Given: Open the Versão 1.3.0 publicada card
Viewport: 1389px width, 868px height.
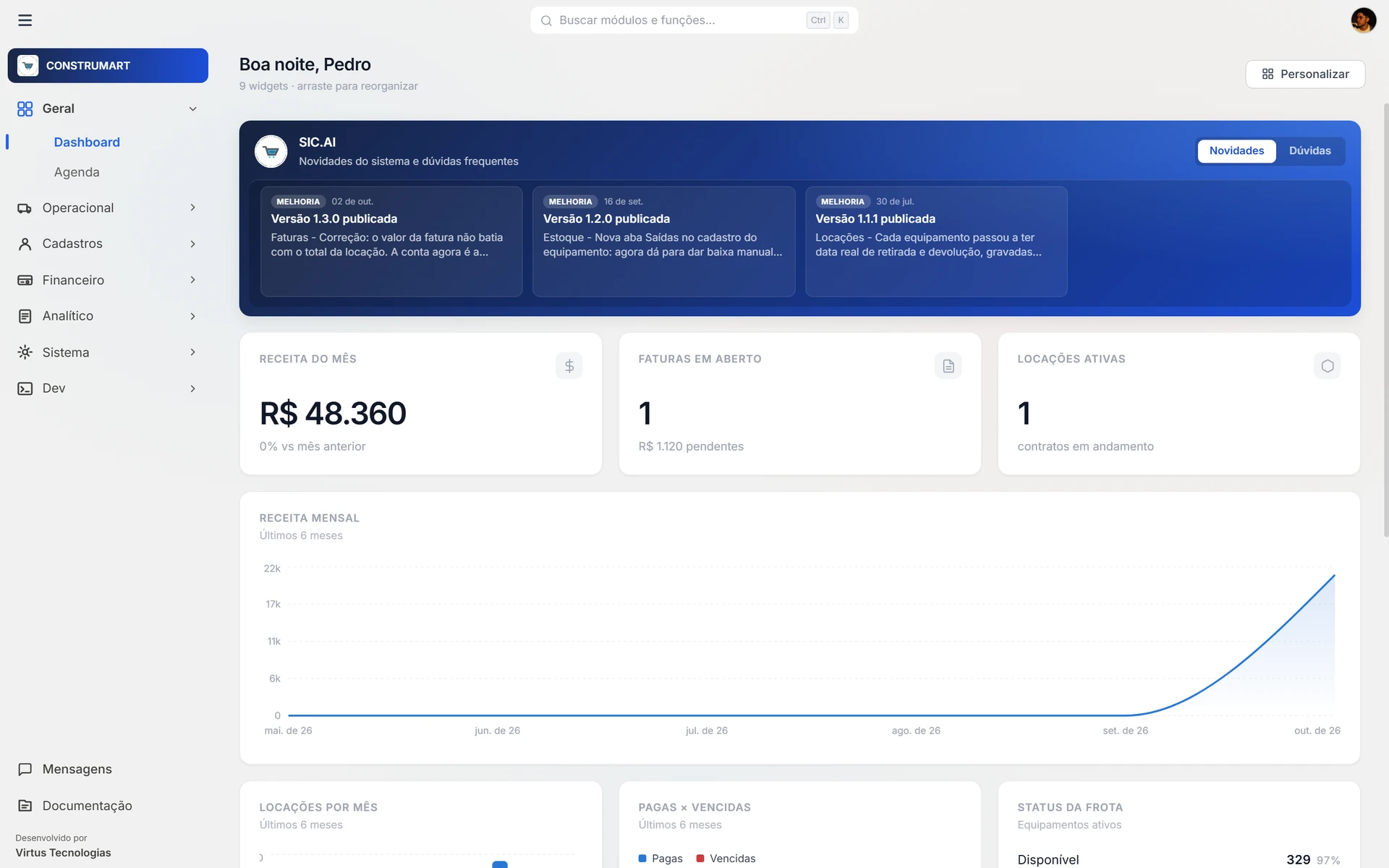Looking at the screenshot, I should pyautogui.click(x=391, y=242).
